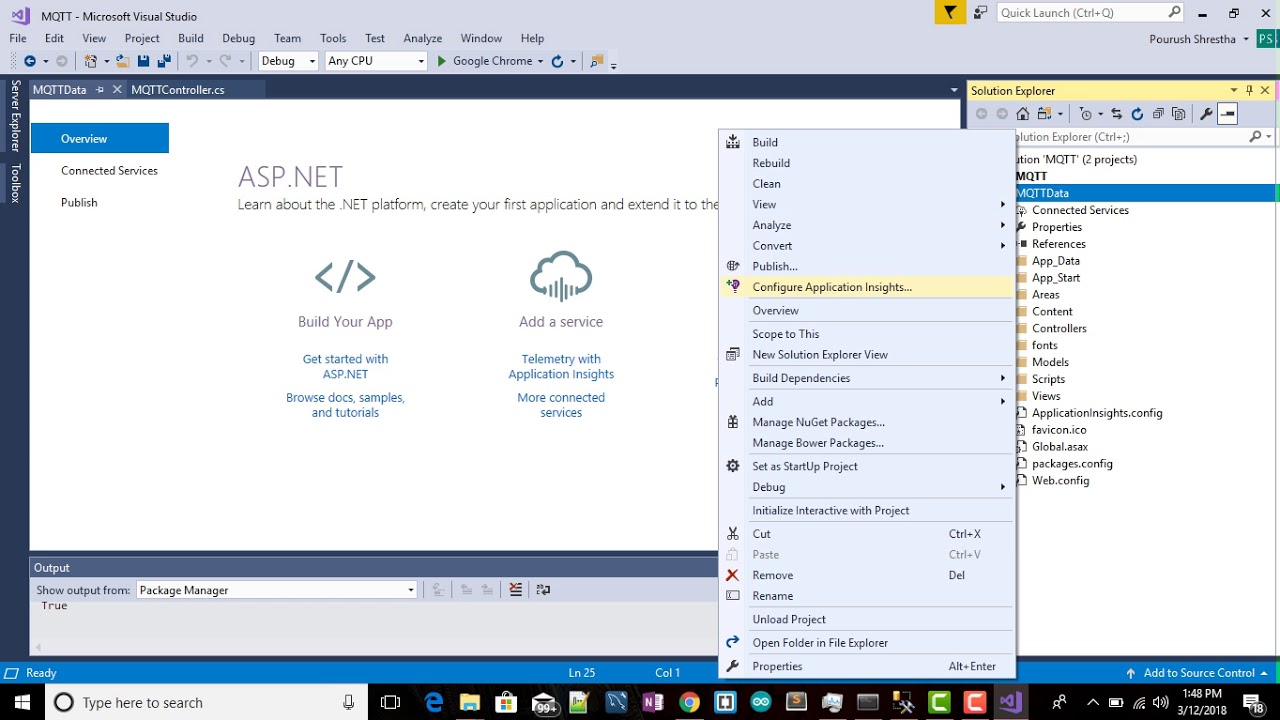
Task: Open the Debug configuration dropdown
Action: (x=288, y=61)
